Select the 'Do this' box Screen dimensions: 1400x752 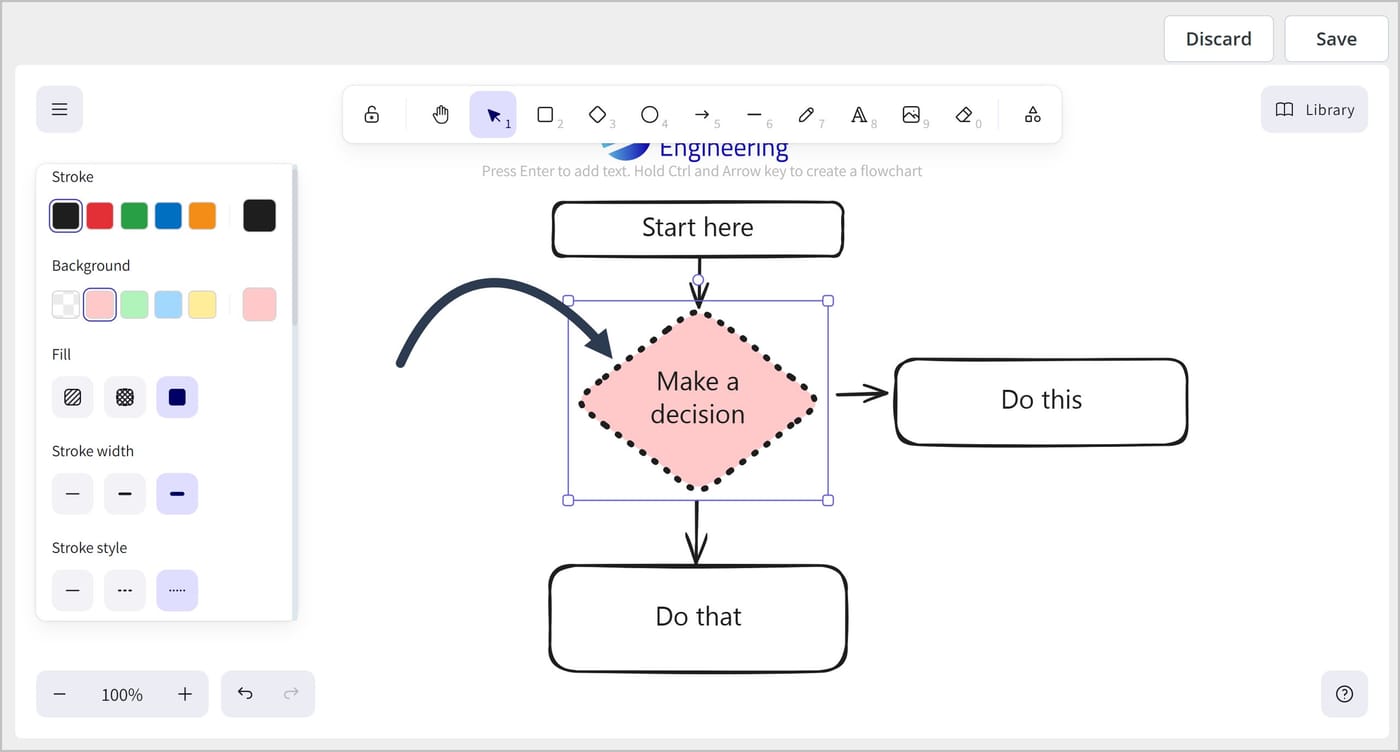click(x=1041, y=401)
